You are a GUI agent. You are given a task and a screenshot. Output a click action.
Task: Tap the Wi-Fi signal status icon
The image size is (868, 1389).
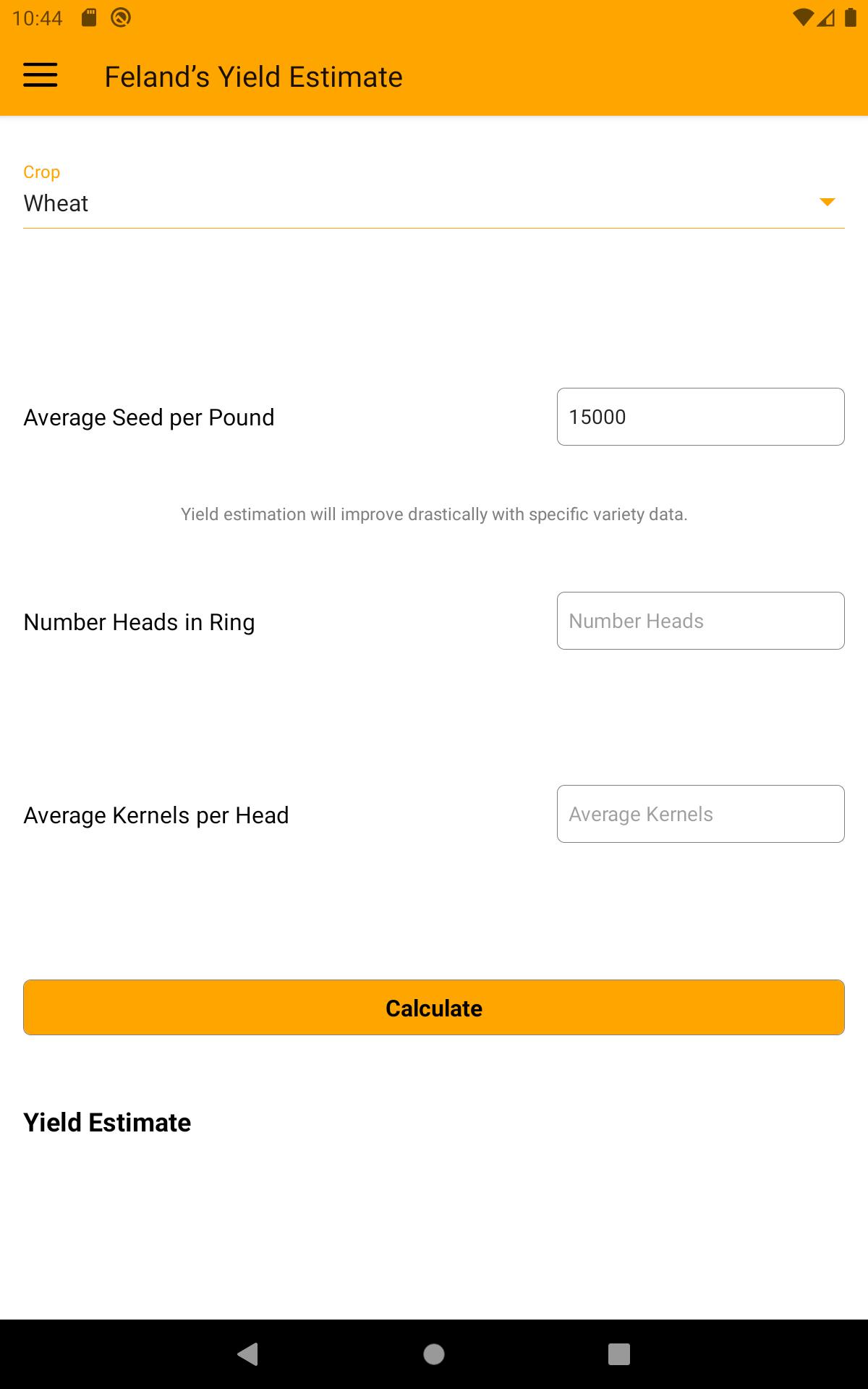tap(803, 17)
